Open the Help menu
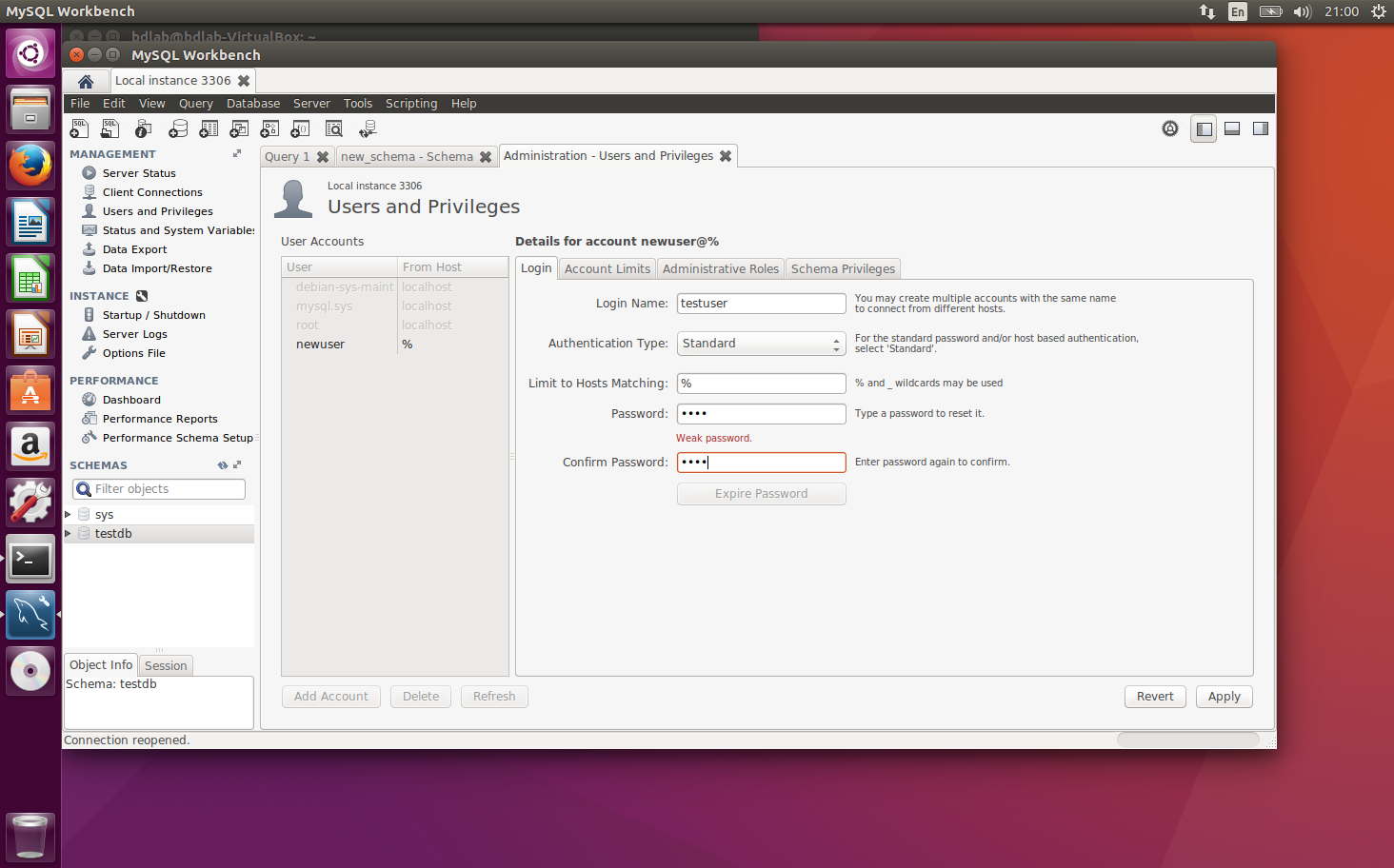Image resolution: width=1394 pixels, height=868 pixels. (x=464, y=104)
